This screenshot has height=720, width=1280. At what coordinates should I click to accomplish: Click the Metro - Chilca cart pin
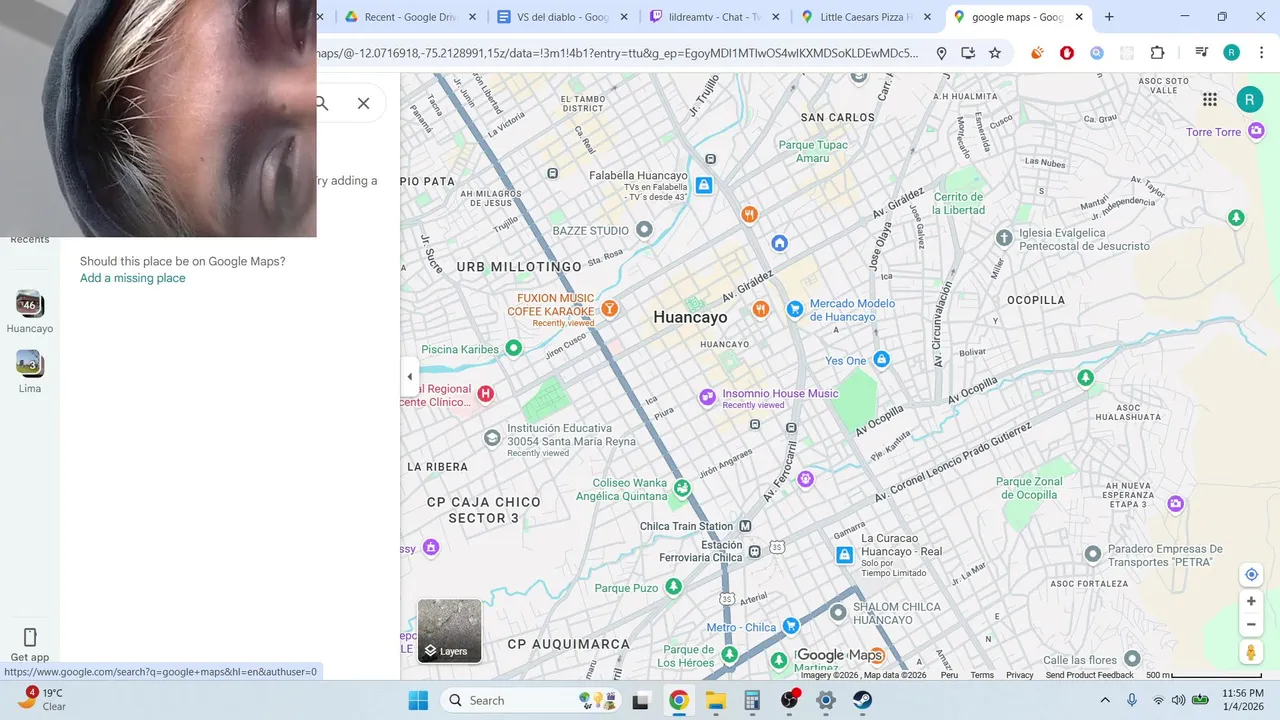[x=791, y=626]
